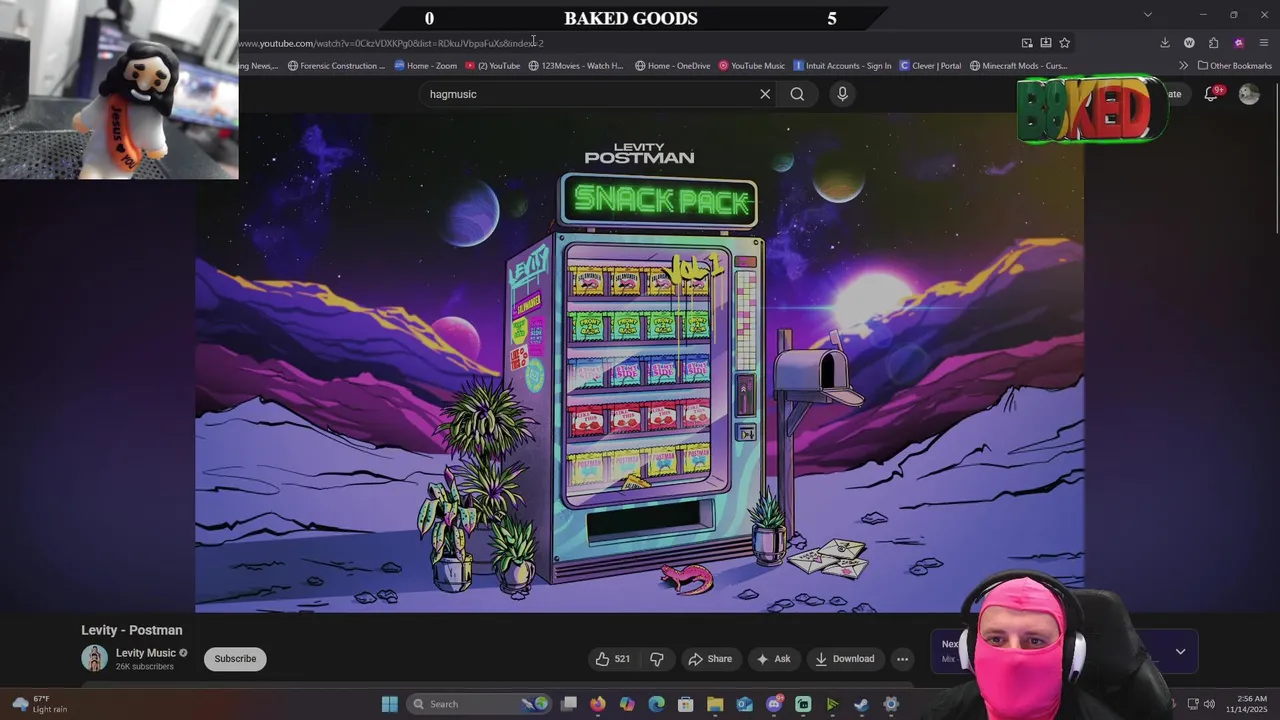
Task: Subscribe to Levity Music
Action: click(x=235, y=659)
